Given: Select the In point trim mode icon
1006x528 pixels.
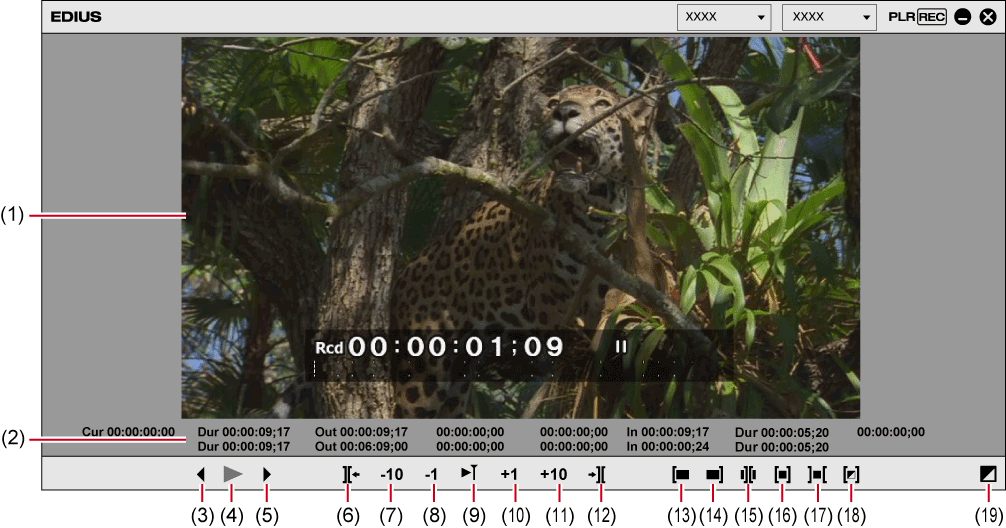Looking at the screenshot, I should [x=681, y=474].
